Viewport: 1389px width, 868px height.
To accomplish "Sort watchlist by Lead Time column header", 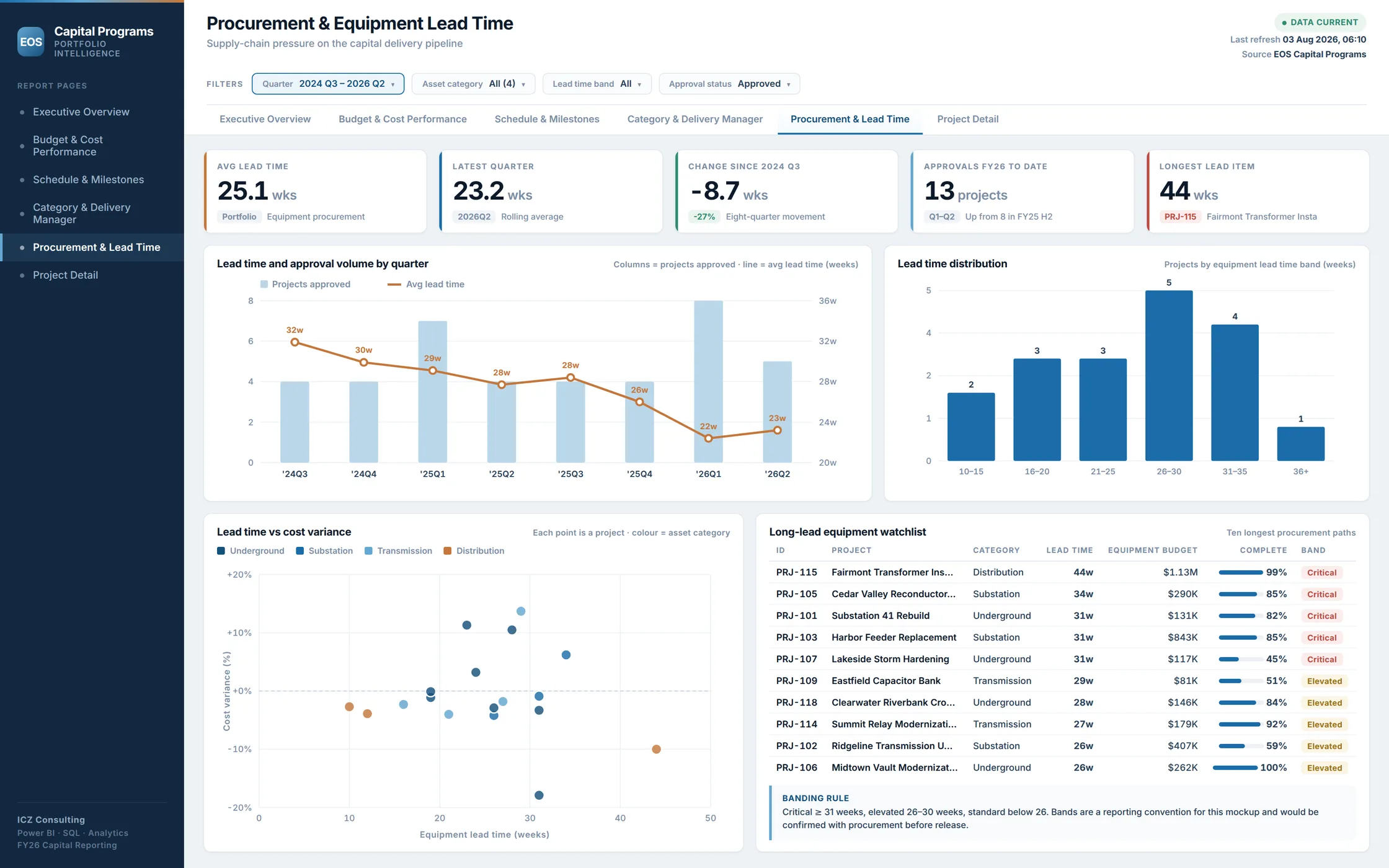I will tap(1069, 550).
